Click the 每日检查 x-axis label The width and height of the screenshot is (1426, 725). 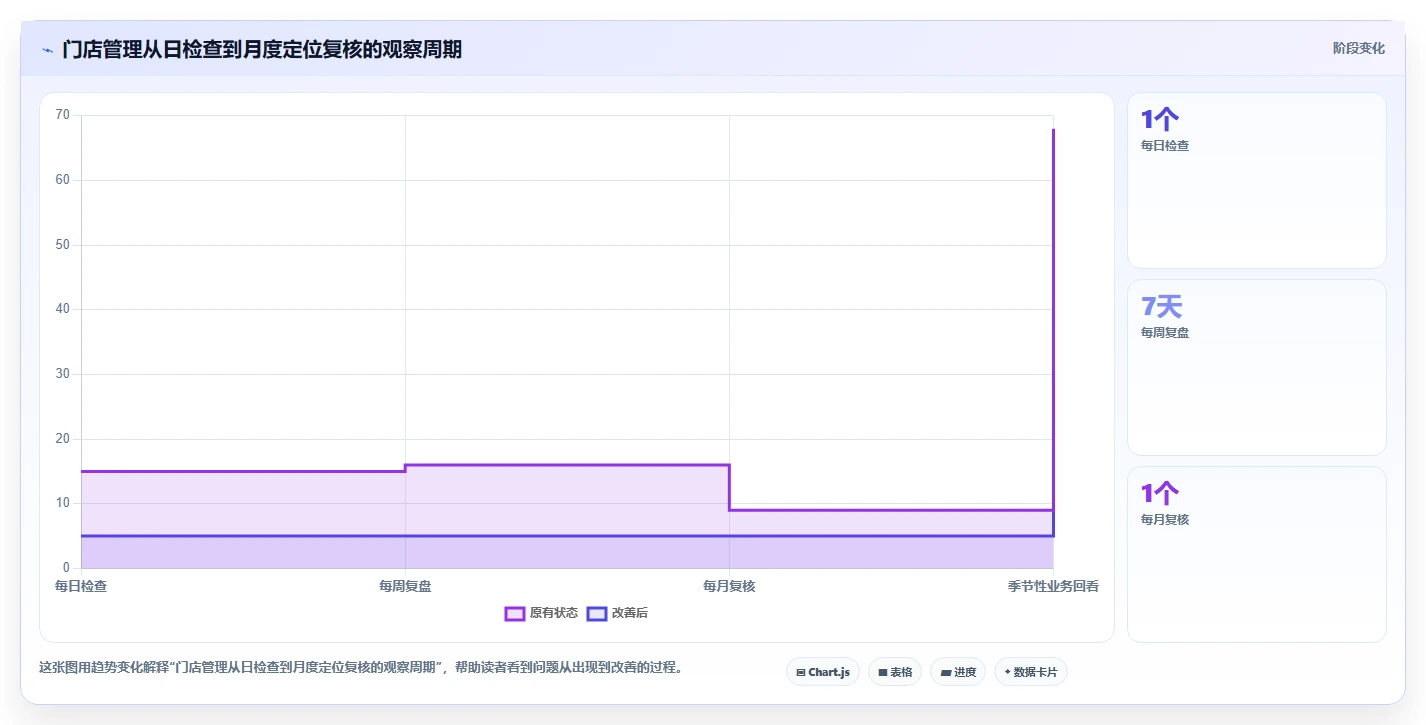pos(81,586)
